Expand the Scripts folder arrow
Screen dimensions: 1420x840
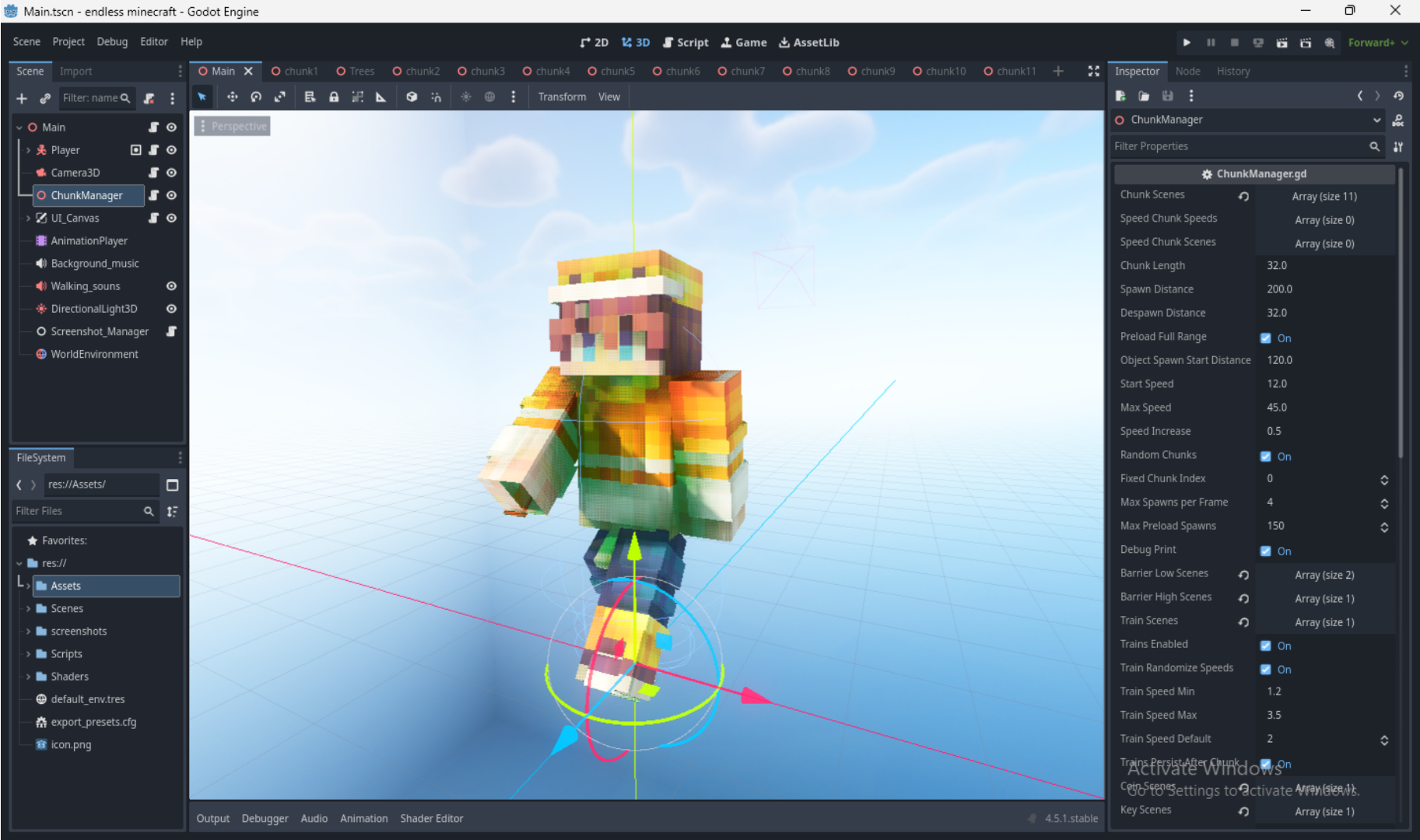click(x=28, y=654)
